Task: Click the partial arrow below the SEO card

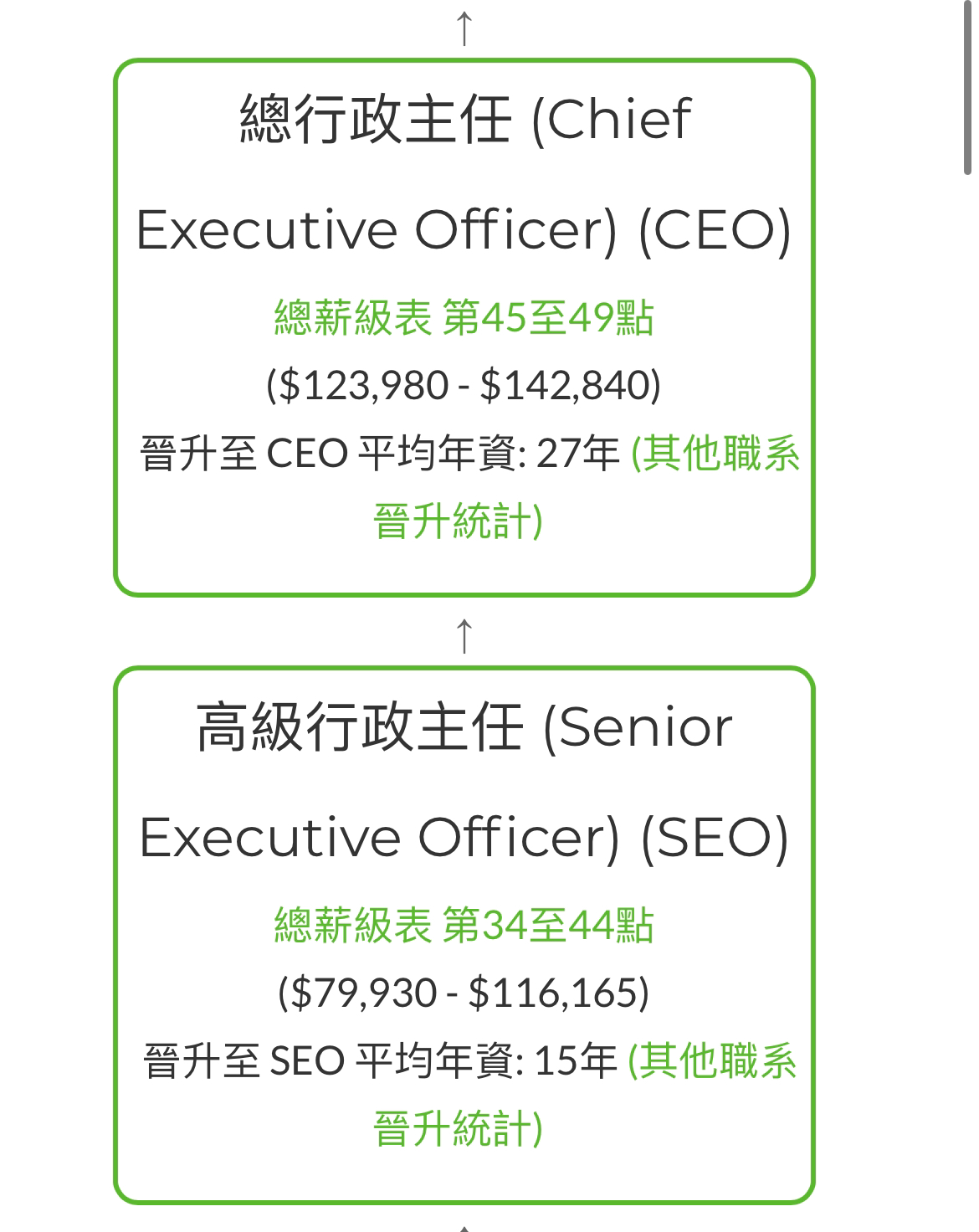Action: coord(464,1228)
